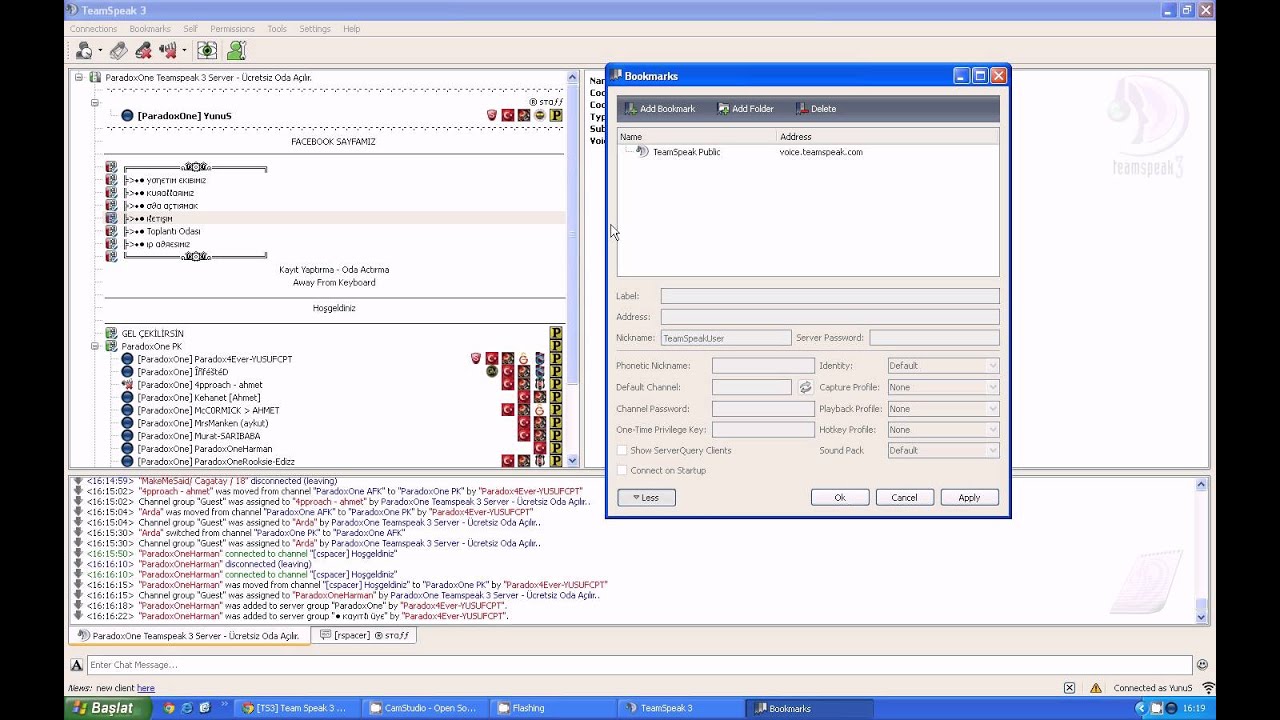Open the Tools menu
The width and height of the screenshot is (1280, 720).
277,29
